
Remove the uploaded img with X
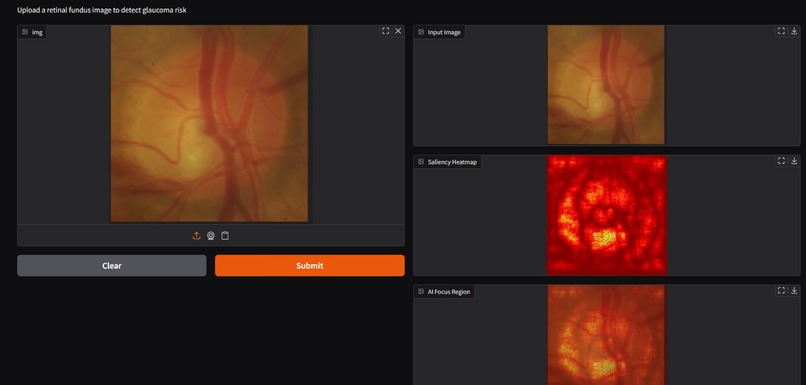tap(398, 31)
